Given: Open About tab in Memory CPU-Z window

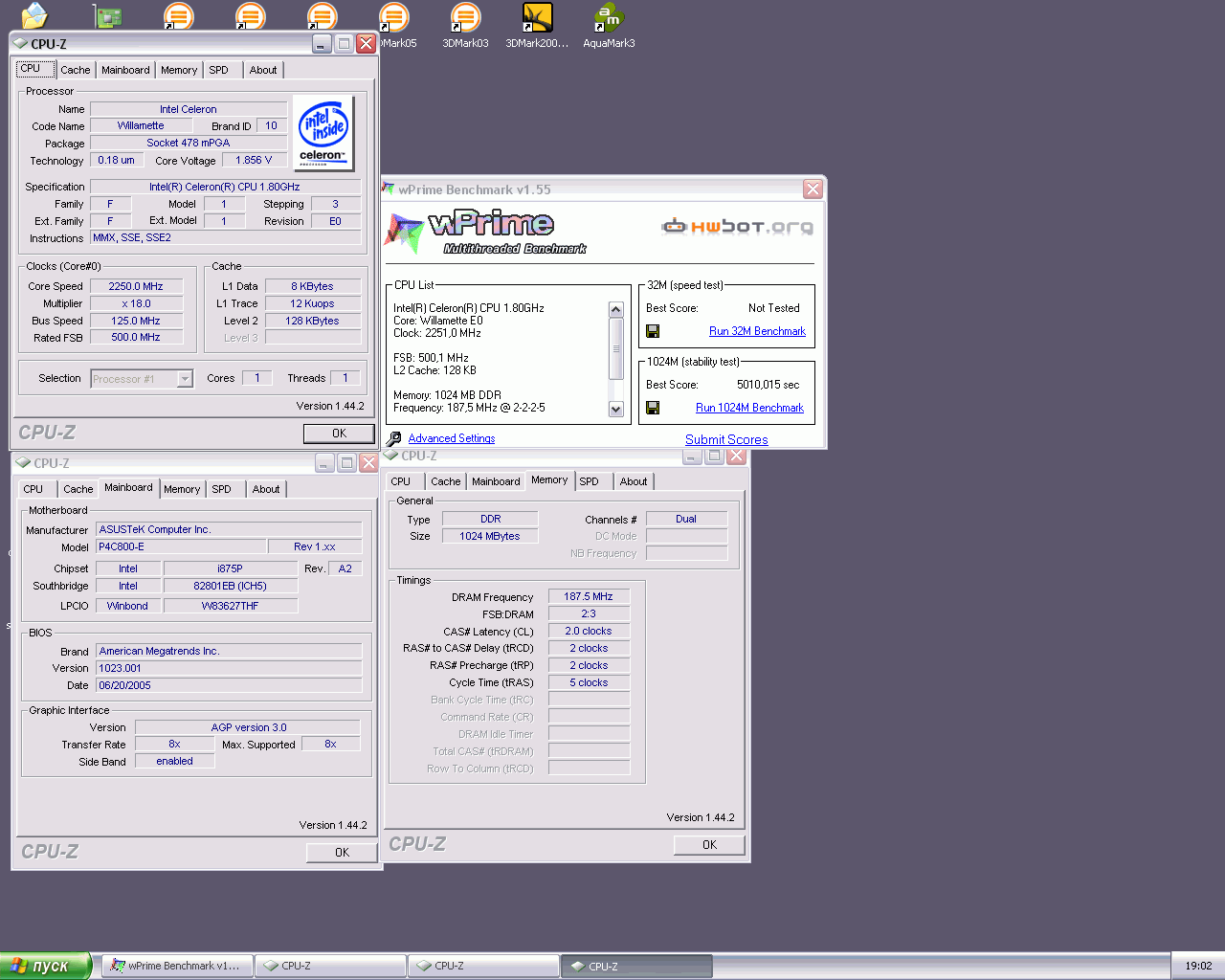Looking at the screenshot, I should point(634,481).
